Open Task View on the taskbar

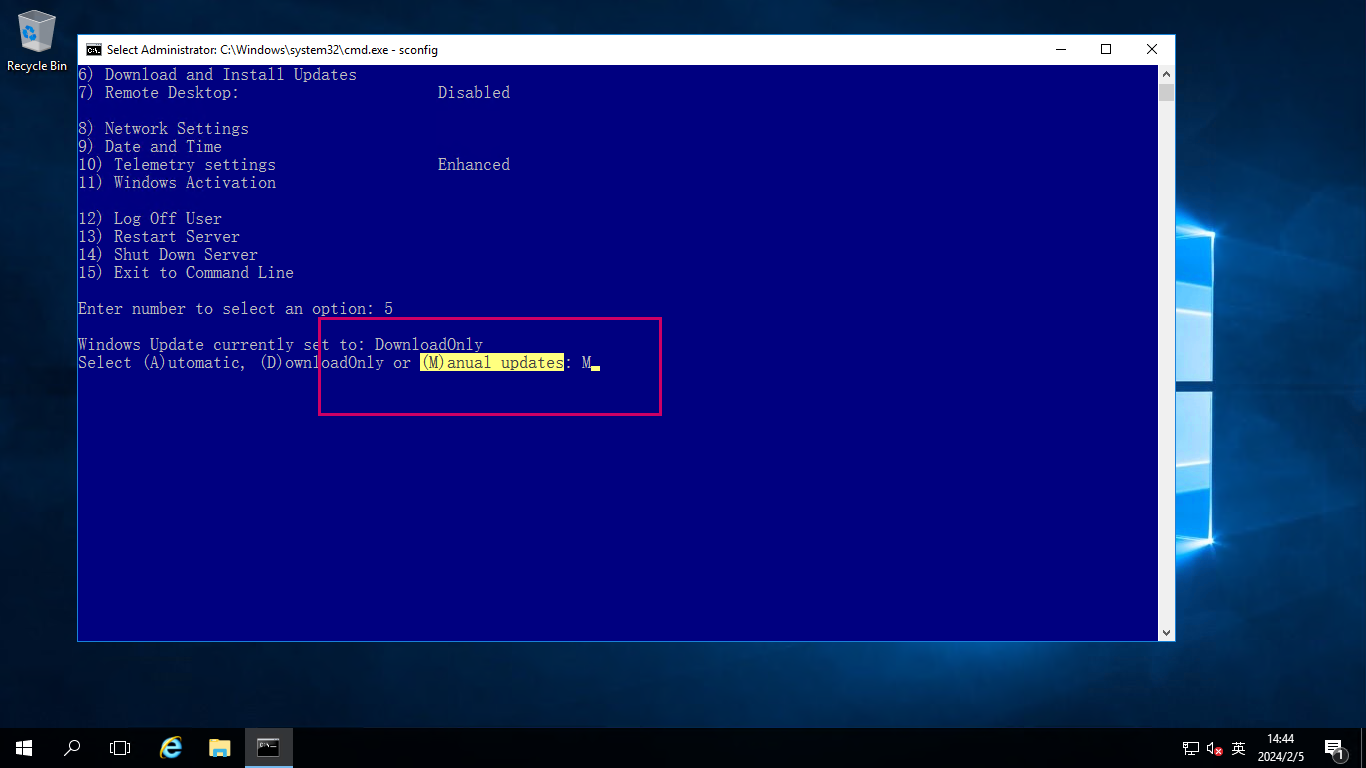click(120, 747)
